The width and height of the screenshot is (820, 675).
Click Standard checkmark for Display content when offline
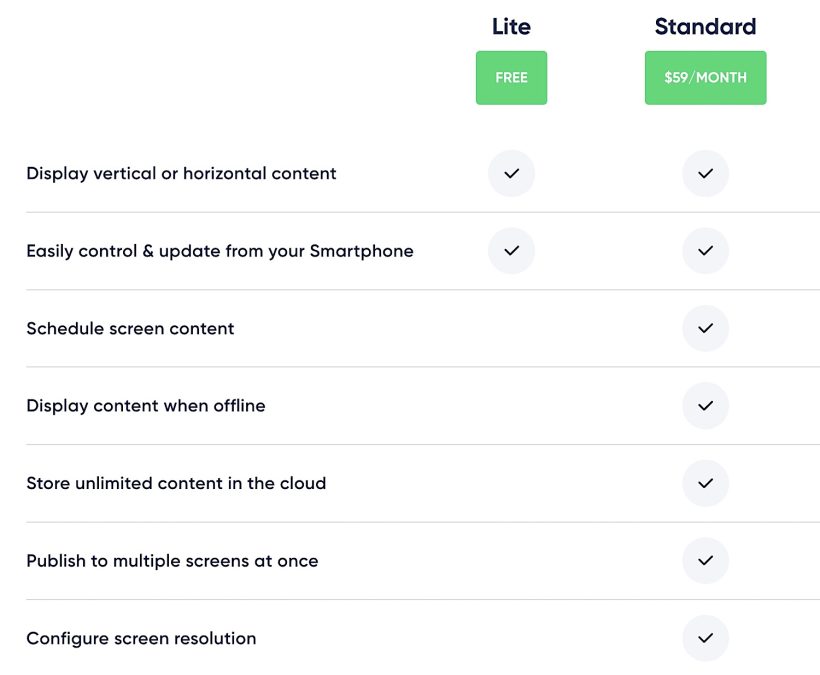[705, 406]
